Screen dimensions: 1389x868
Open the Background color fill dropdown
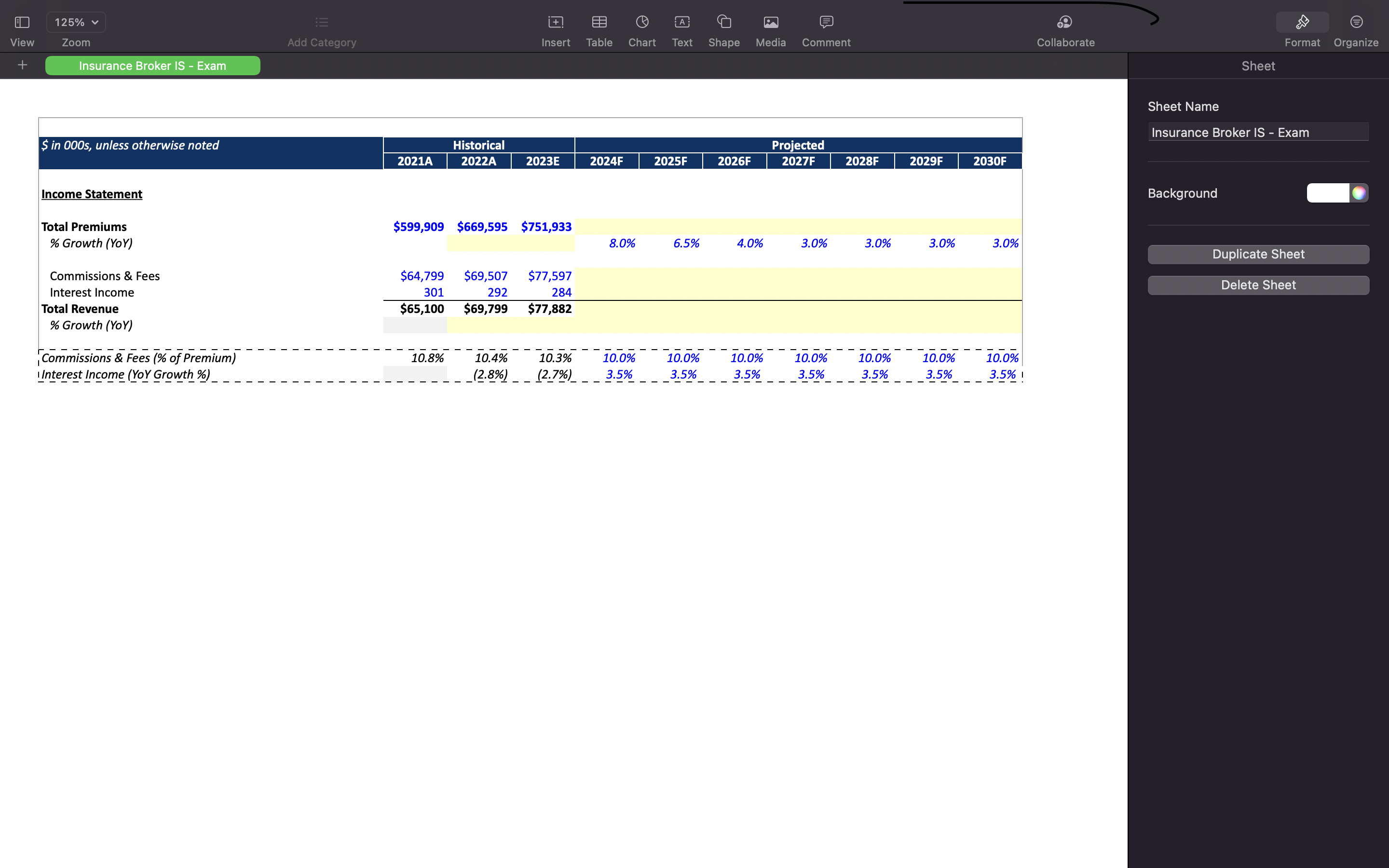click(1327, 193)
